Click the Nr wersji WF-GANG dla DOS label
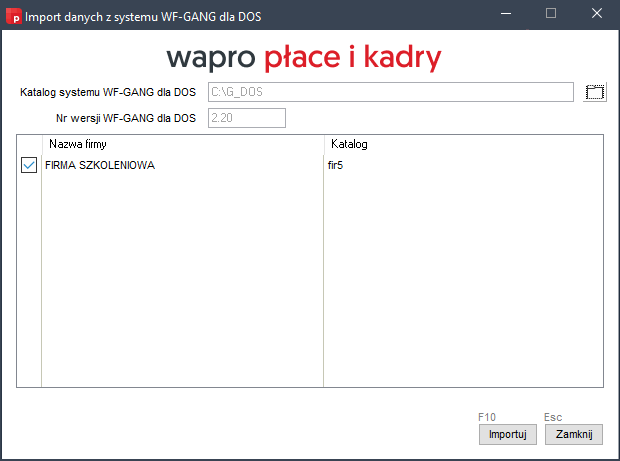The image size is (620, 461). (126, 118)
